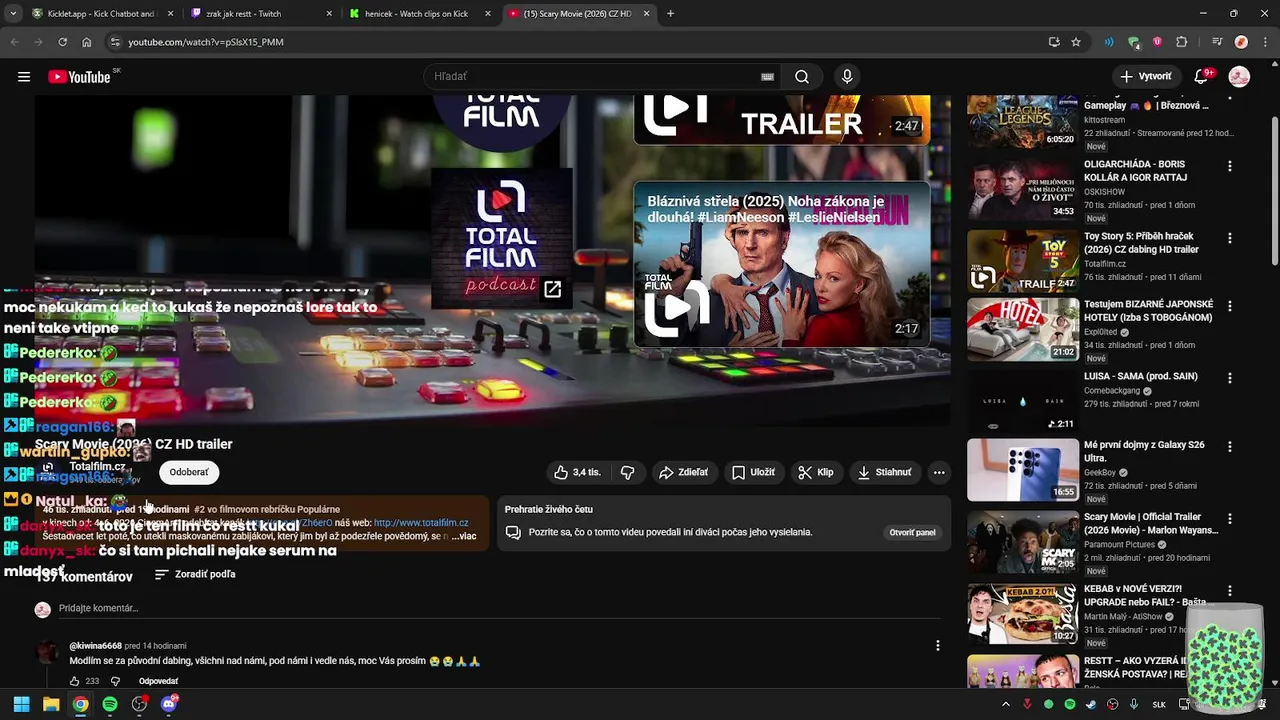This screenshot has height=720, width=1280.
Task: Click the Odoberať subscribe button
Action: click(189, 472)
